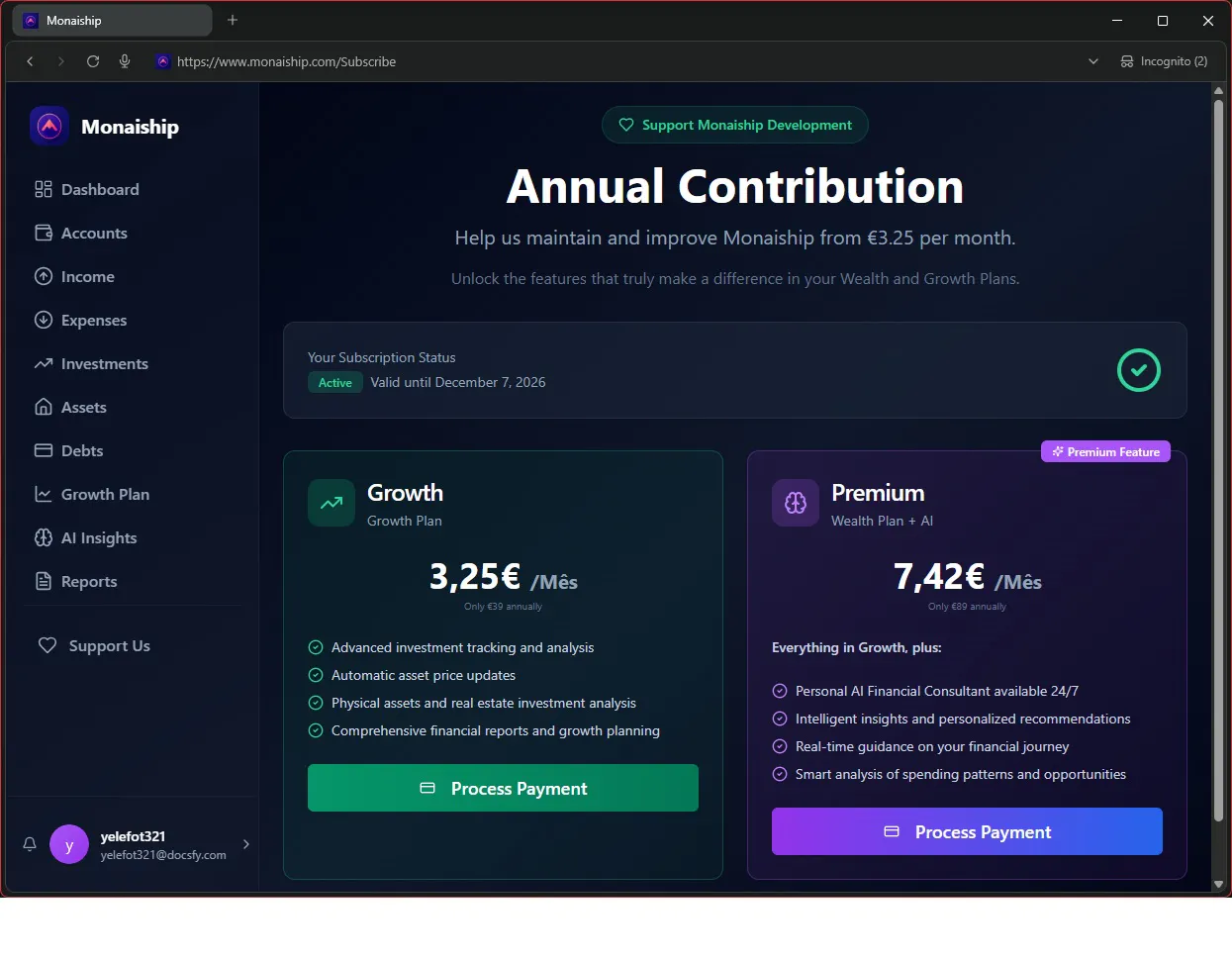Expand the user account chevron
Screen dimensions: 1232x961
click(246, 844)
